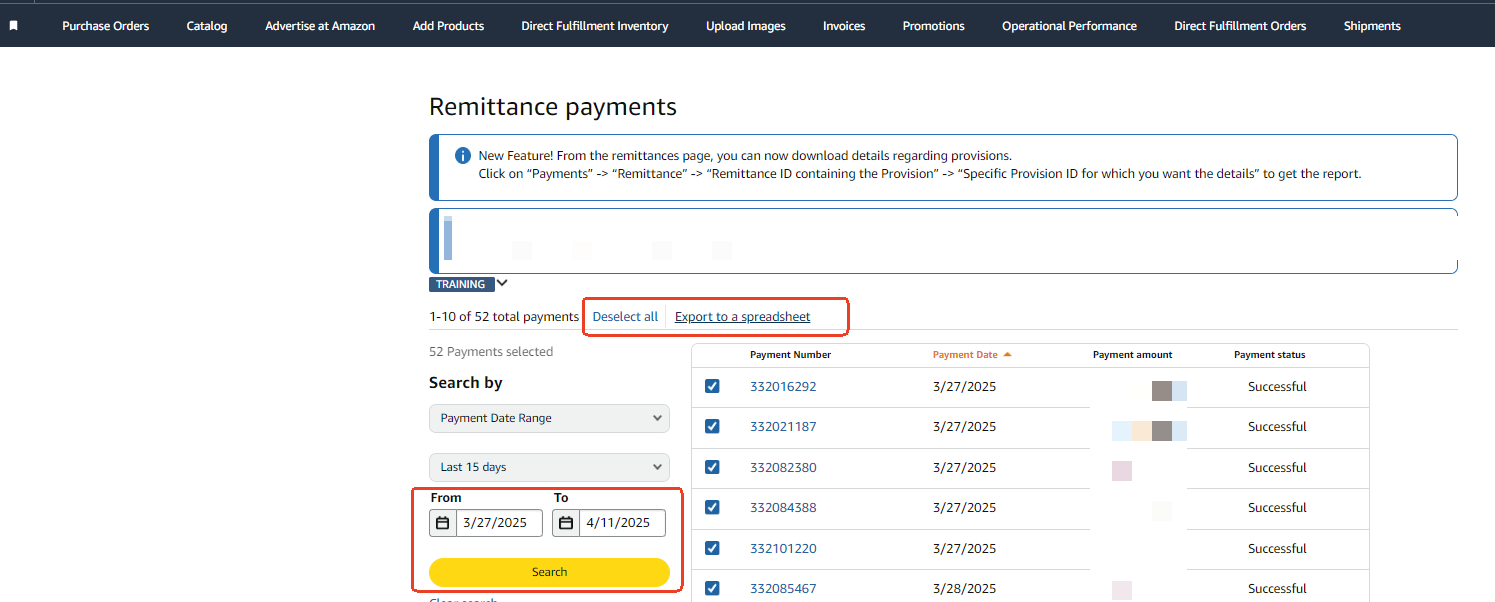The image size is (1495, 602).
Task: Click the Payment Date sort arrow icon
Action: pyautogui.click(x=1007, y=354)
